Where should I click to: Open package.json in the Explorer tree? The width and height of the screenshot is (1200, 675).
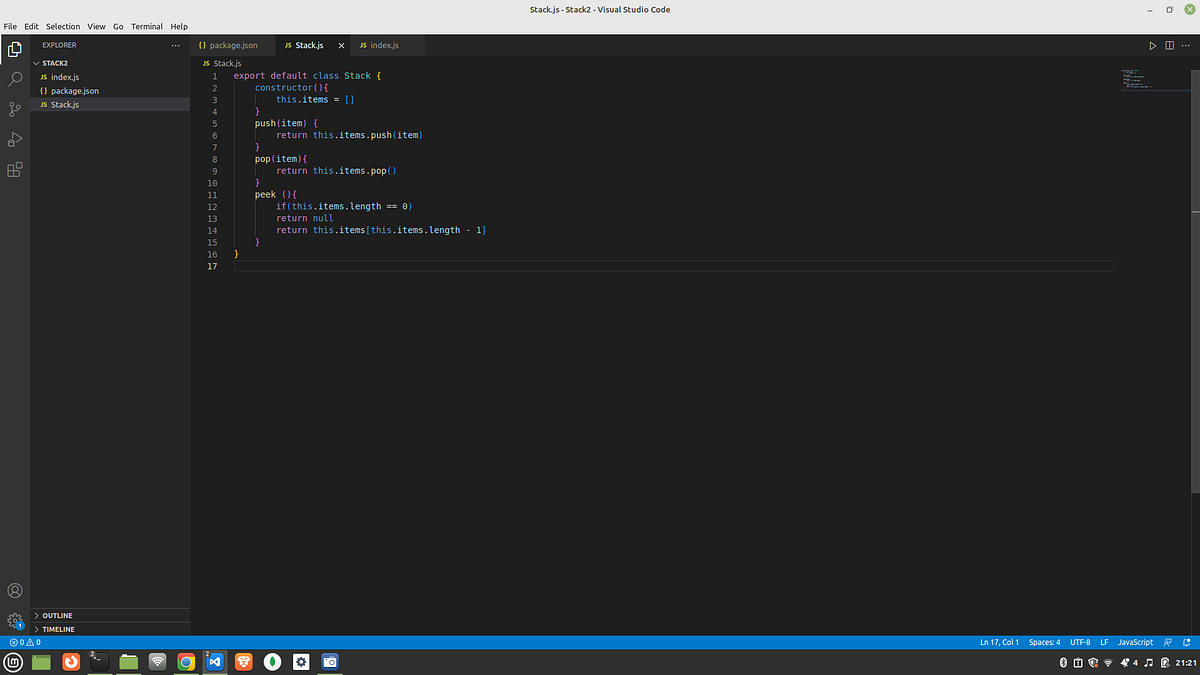pyautogui.click(x=110, y=91)
